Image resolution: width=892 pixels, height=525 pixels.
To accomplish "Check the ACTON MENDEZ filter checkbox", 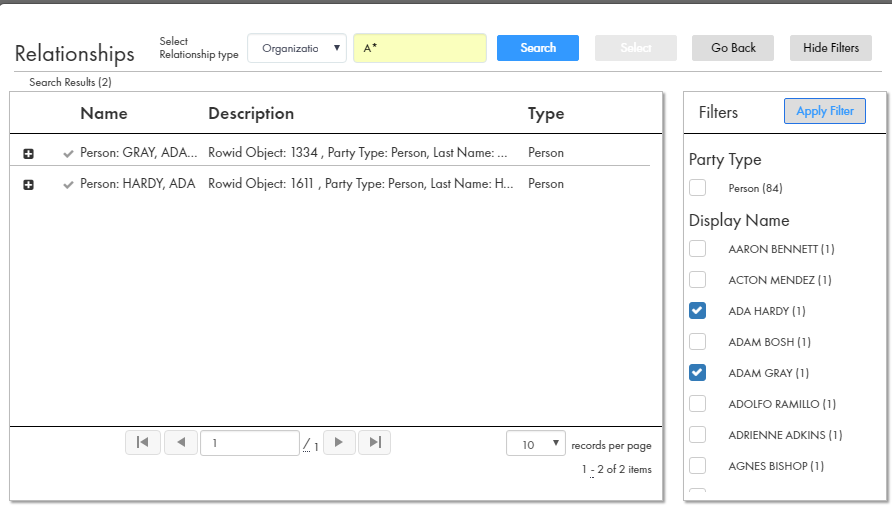I will (x=697, y=280).
